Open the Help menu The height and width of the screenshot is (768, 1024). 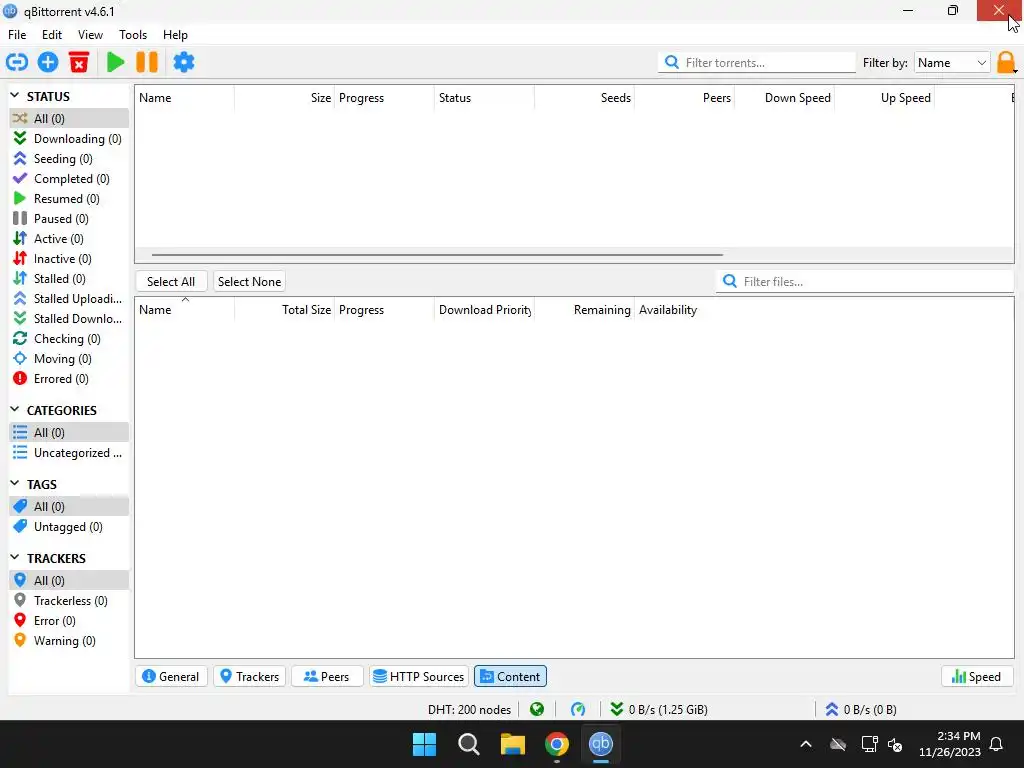[x=175, y=35]
